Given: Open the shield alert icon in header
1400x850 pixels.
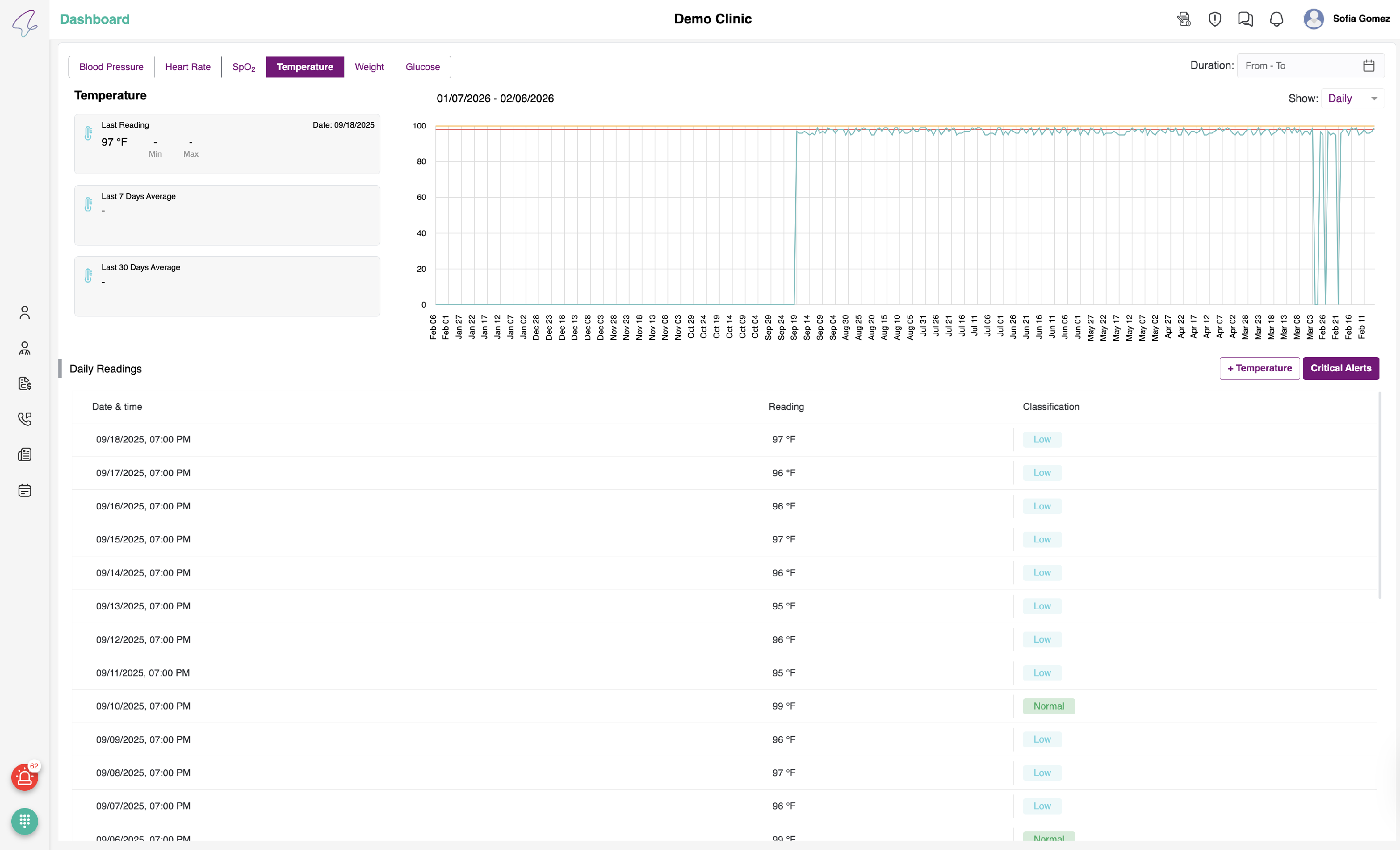Looking at the screenshot, I should 1215,19.
